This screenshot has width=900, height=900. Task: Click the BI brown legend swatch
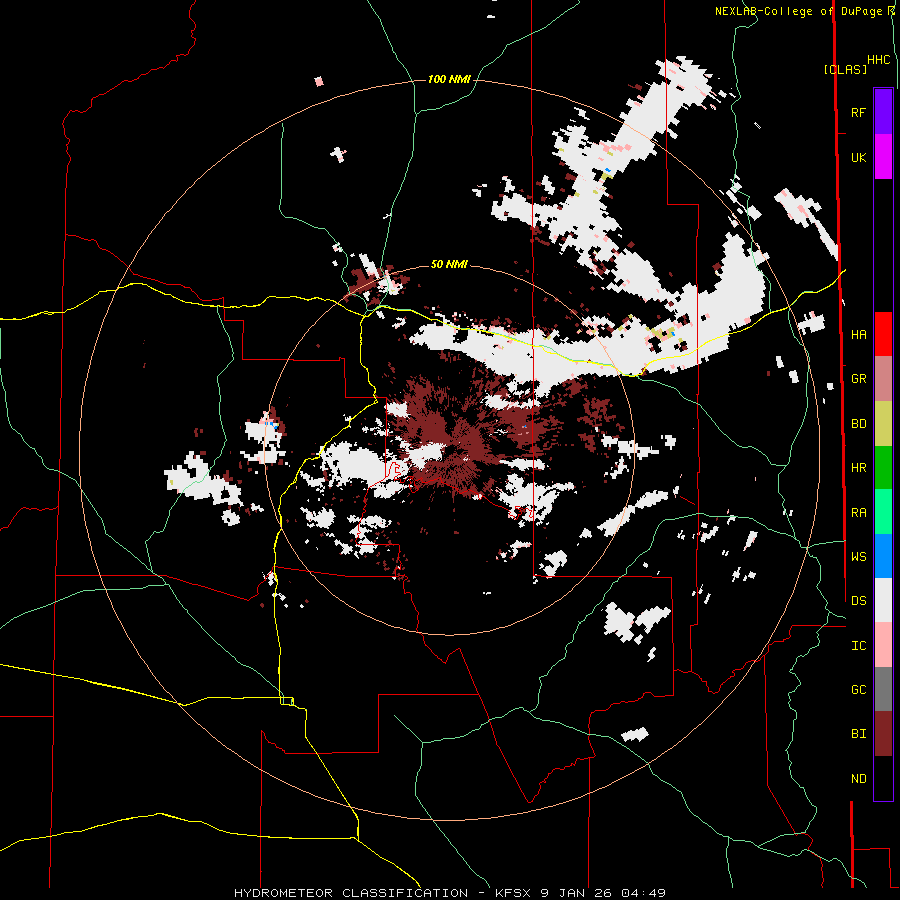pyautogui.click(x=883, y=734)
